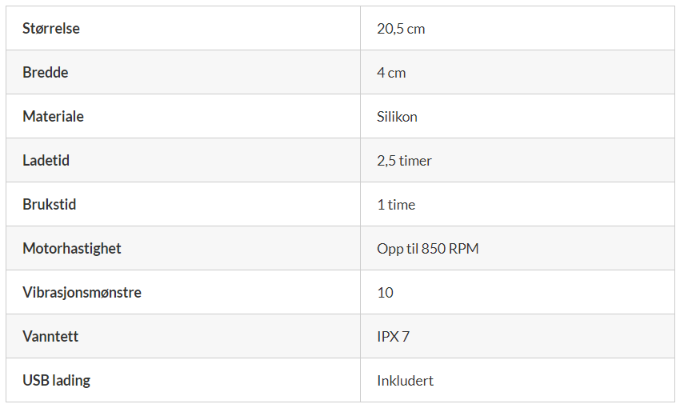Select the IPX 7 value cell
Viewport: 681px width, 408px height.
[x=393, y=336]
